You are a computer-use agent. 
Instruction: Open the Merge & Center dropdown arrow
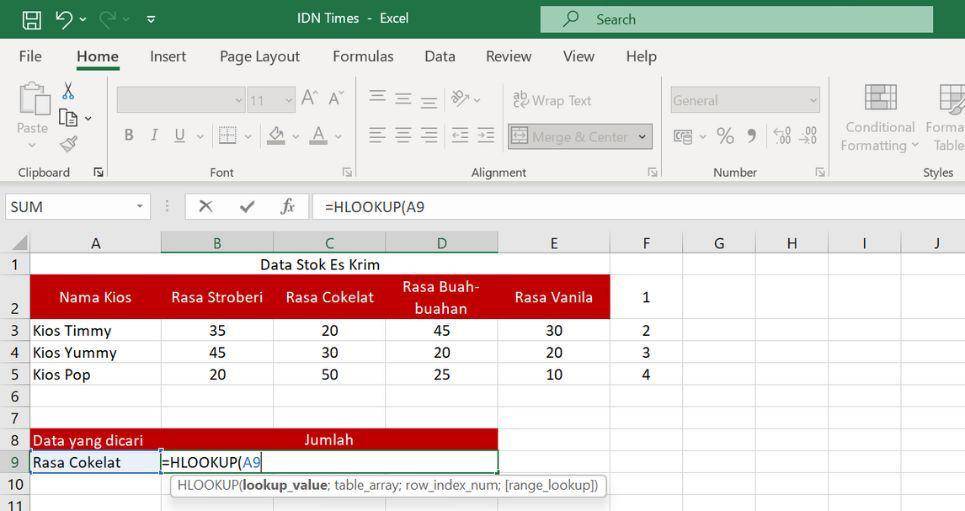643,137
